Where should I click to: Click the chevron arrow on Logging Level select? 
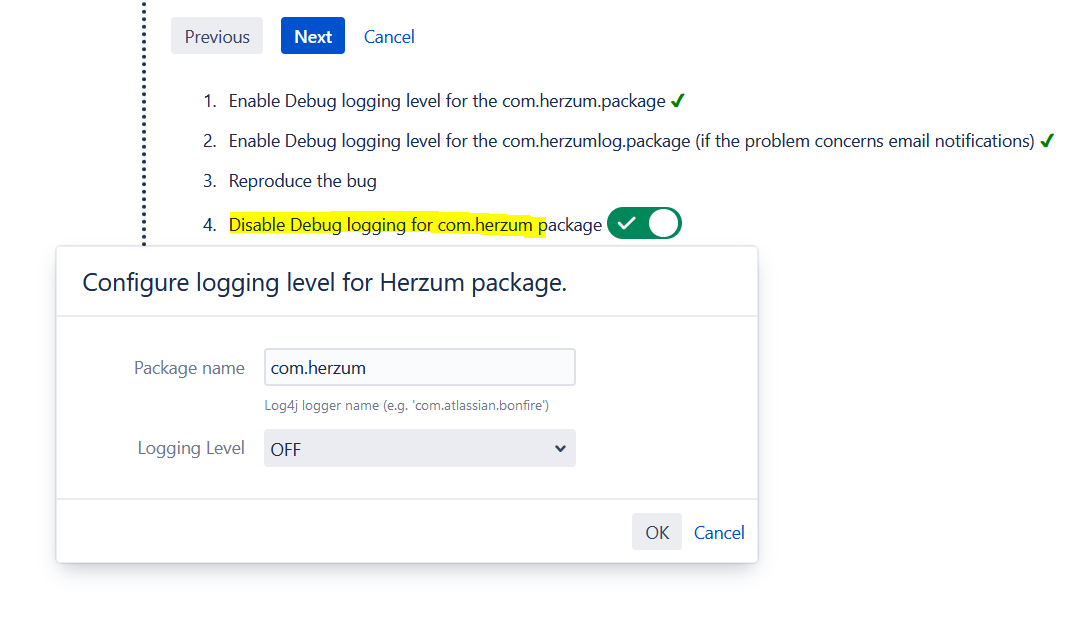coord(560,449)
